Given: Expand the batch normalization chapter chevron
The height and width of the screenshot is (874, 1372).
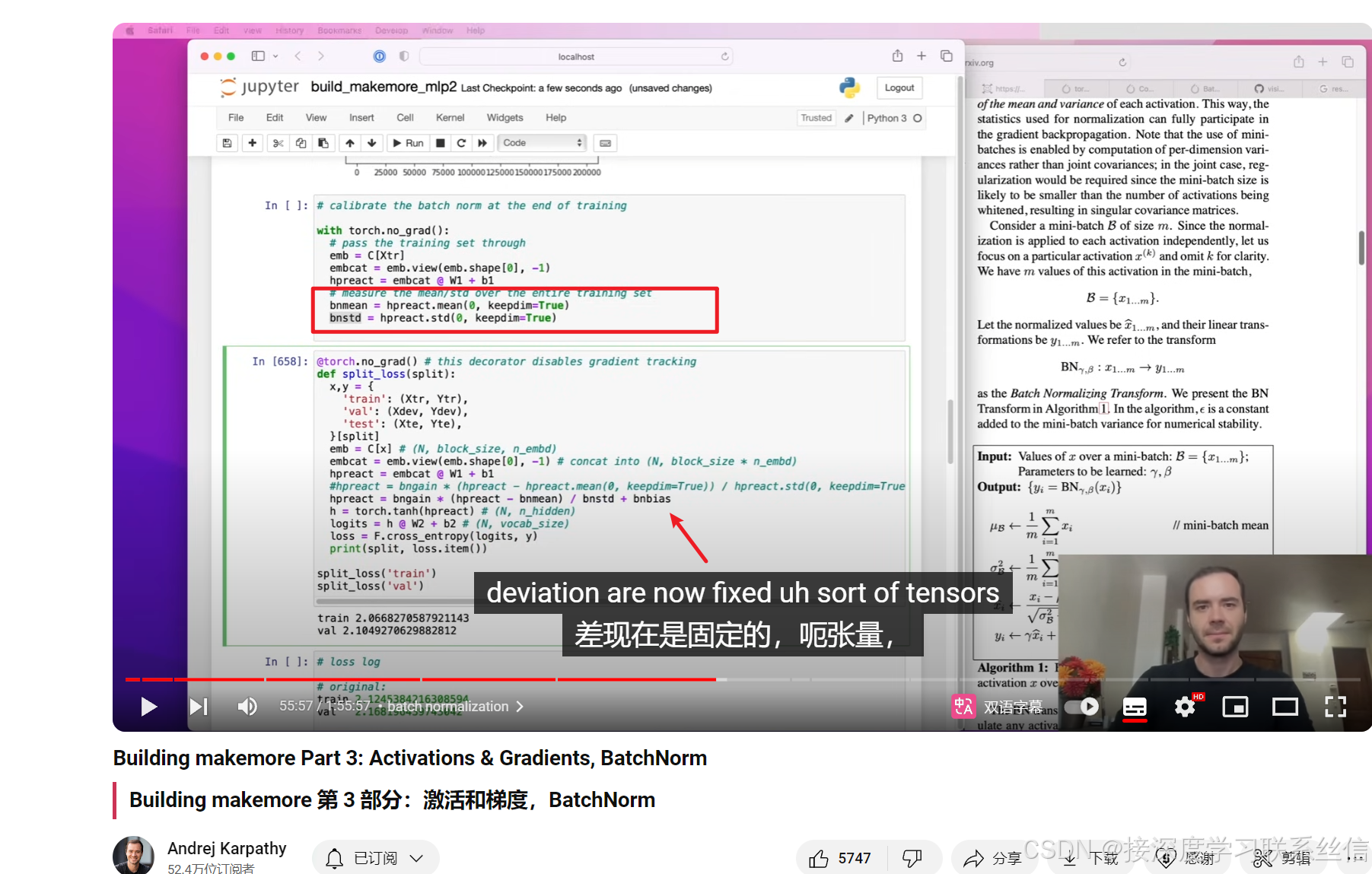Looking at the screenshot, I should [520, 707].
